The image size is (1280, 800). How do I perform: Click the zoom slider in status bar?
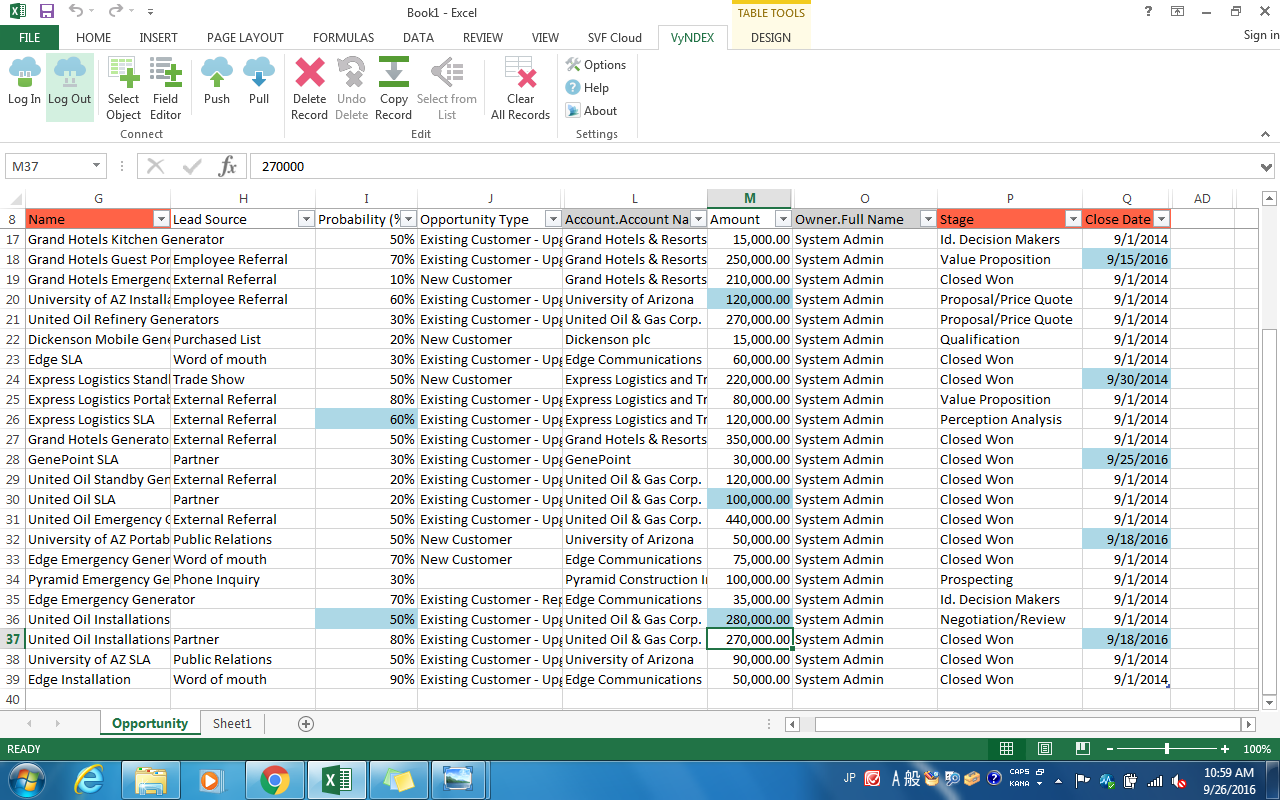(1167, 749)
